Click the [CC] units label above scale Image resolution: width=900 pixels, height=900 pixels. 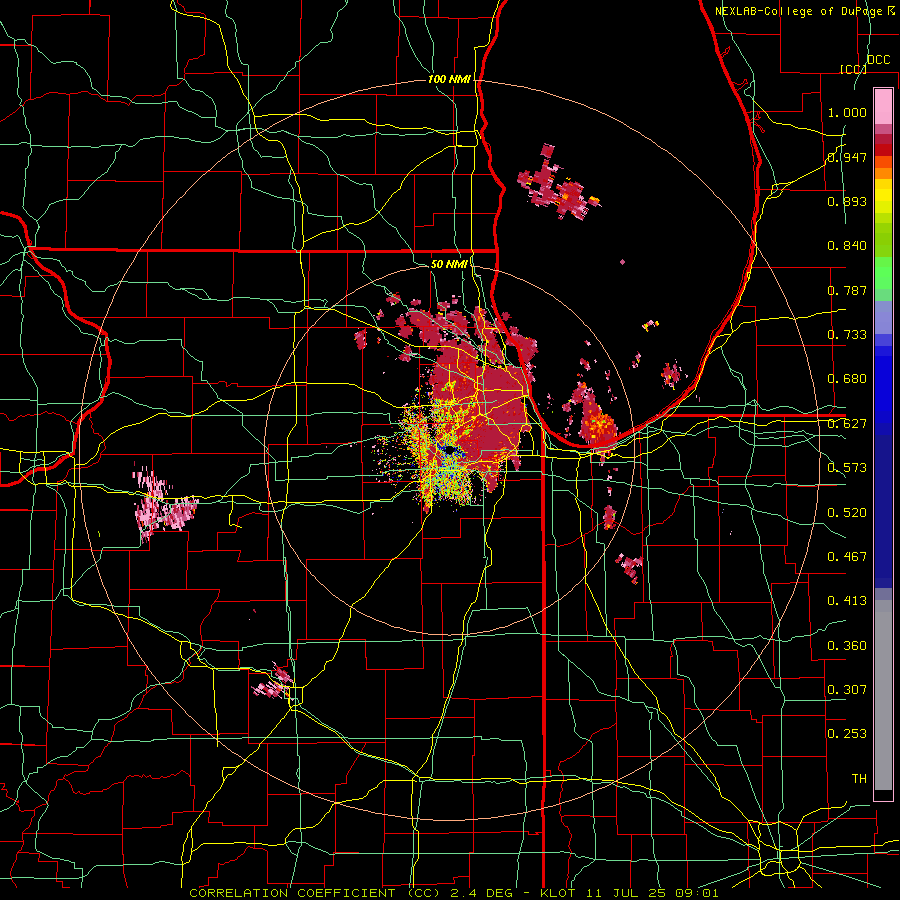(853, 69)
